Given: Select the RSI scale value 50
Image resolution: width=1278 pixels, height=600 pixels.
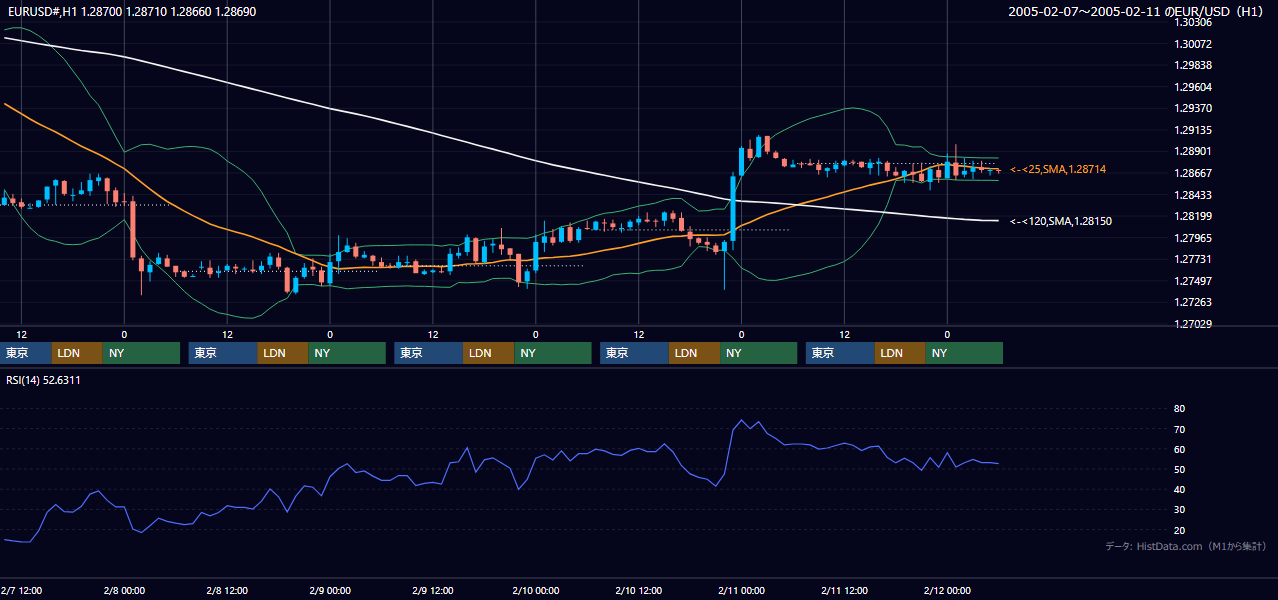Looking at the screenshot, I should (x=1180, y=469).
